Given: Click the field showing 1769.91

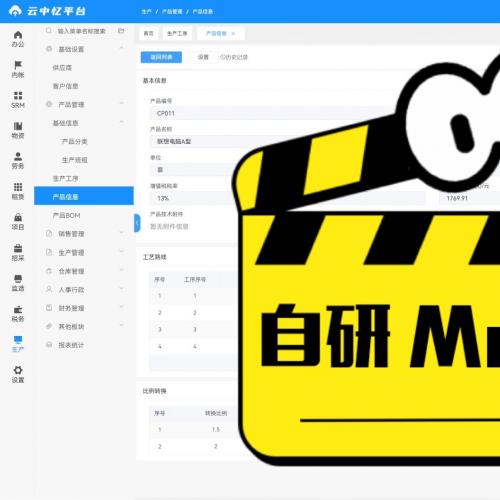Looking at the screenshot, I should [x=469, y=198].
